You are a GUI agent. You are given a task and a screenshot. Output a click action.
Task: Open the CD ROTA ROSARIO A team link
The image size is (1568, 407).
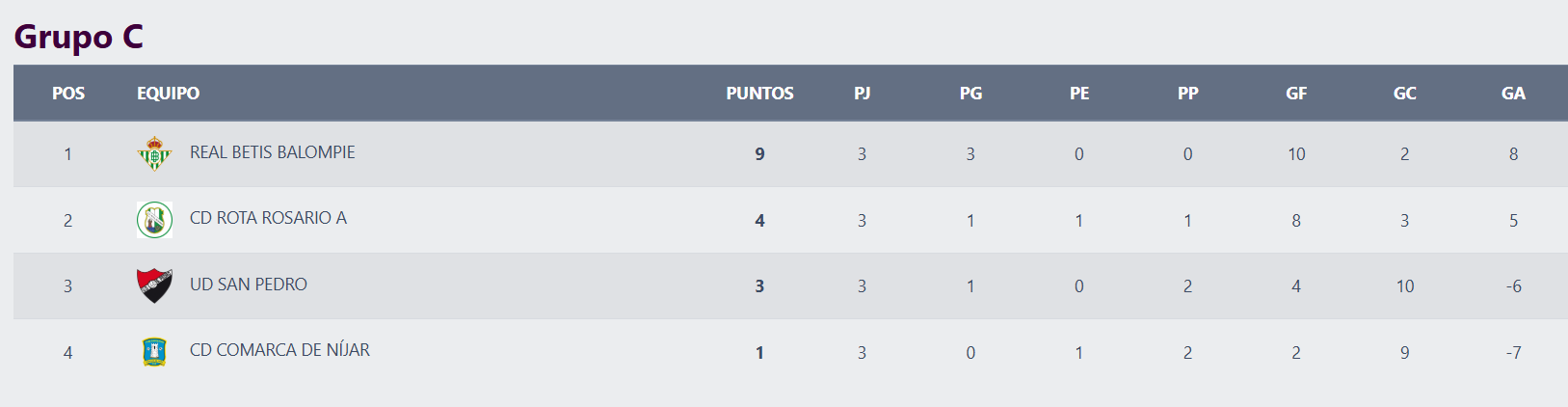tap(268, 218)
